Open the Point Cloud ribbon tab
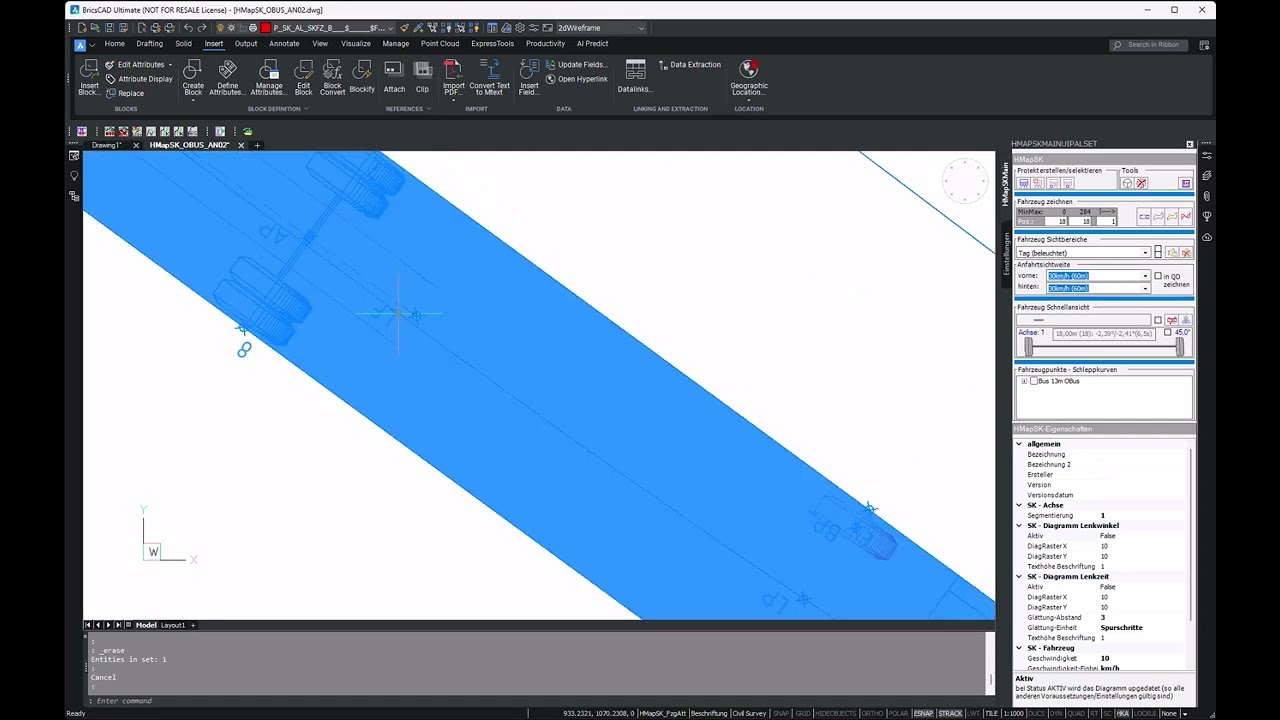The image size is (1280, 720). (440, 44)
